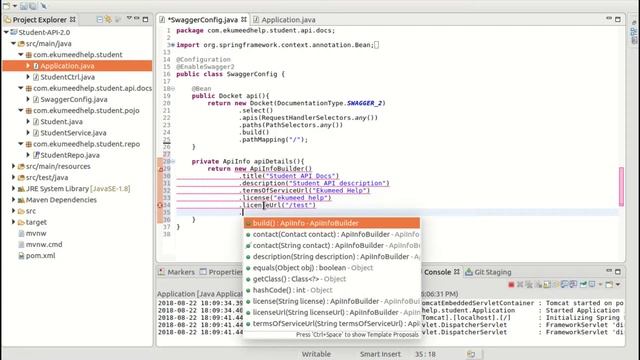Choose termsOfServiceUrl from the suggestions
Viewport: 640px width, 360px height.
coord(331,323)
